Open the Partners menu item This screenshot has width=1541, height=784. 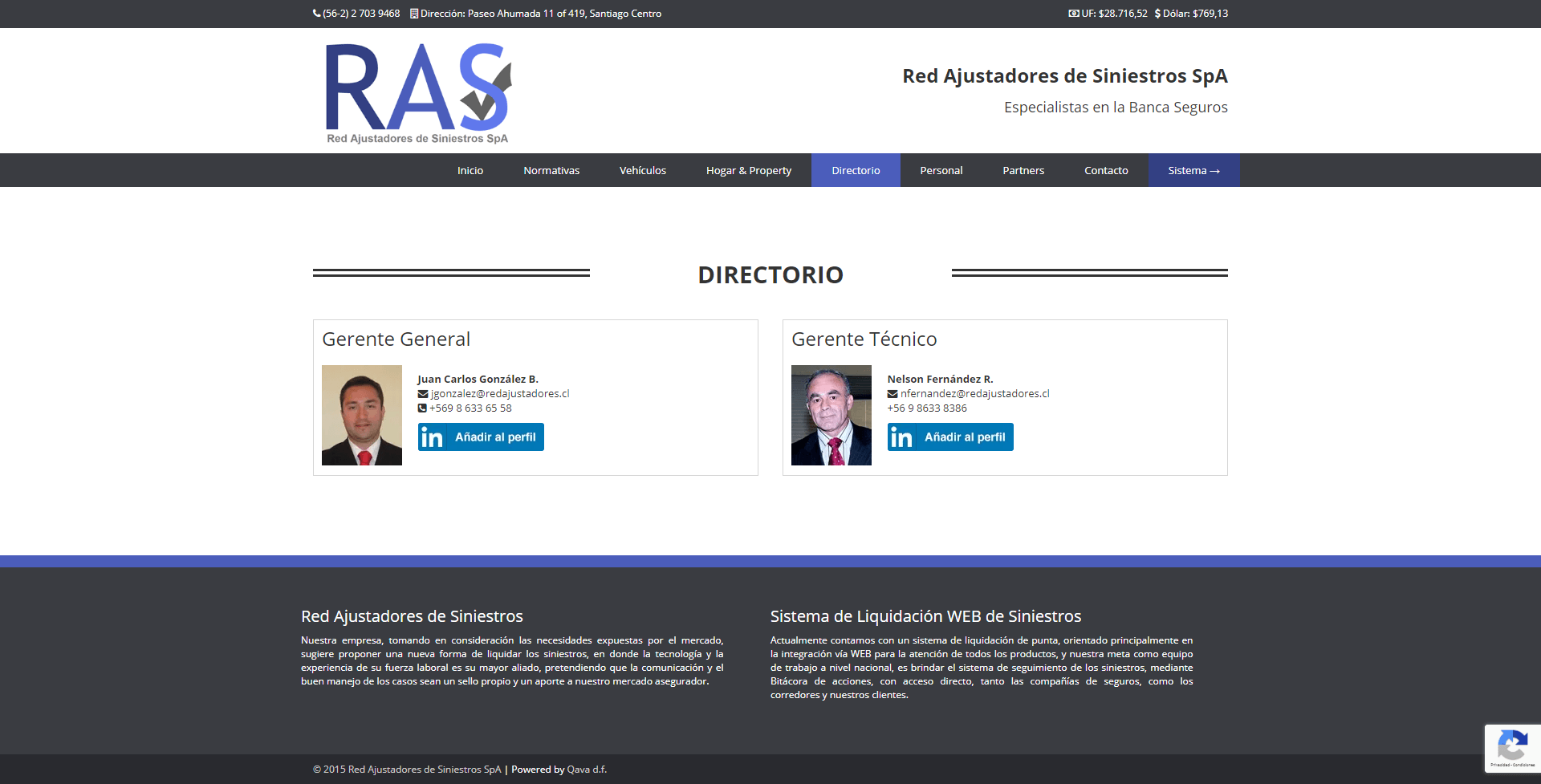(1023, 170)
